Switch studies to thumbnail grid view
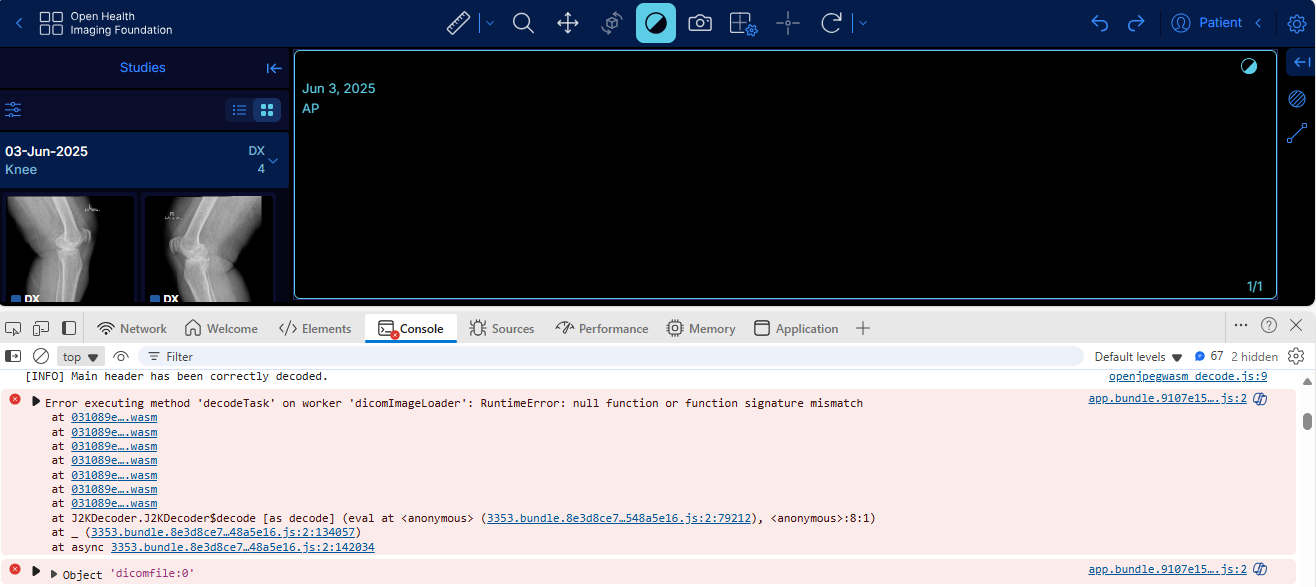Image resolution: width=1316 pixels, height=587 pixels. click(x=267, y=110)
